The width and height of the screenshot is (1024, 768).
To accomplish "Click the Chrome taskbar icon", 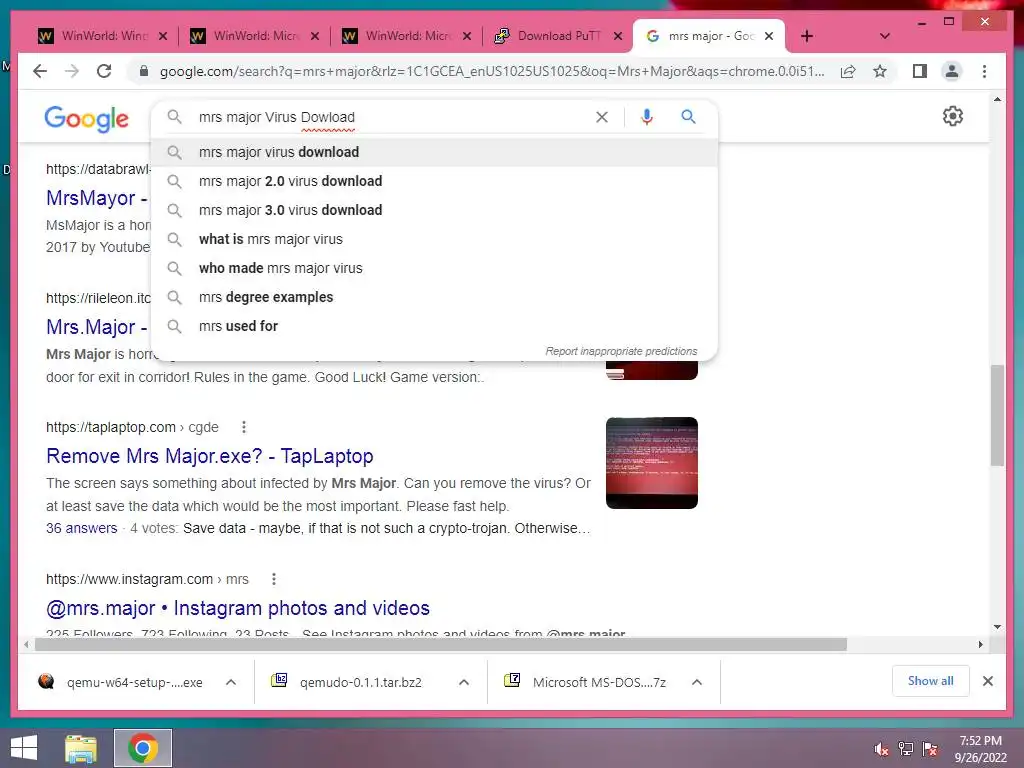I will 143,748.
